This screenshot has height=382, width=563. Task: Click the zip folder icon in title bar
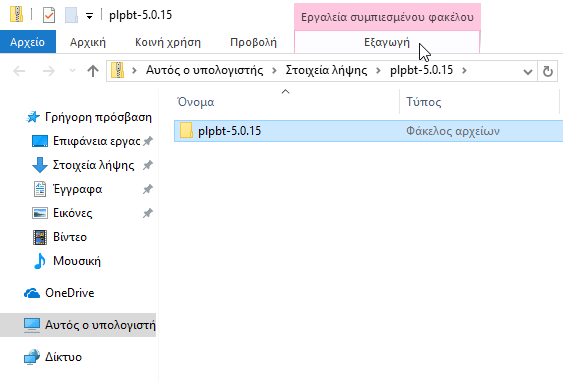click(x=16, y=15)
